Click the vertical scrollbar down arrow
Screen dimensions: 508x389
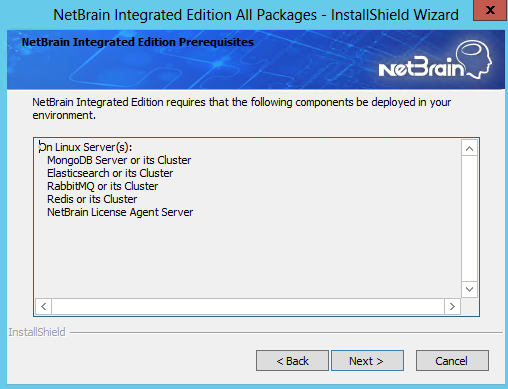pos(469,289)
